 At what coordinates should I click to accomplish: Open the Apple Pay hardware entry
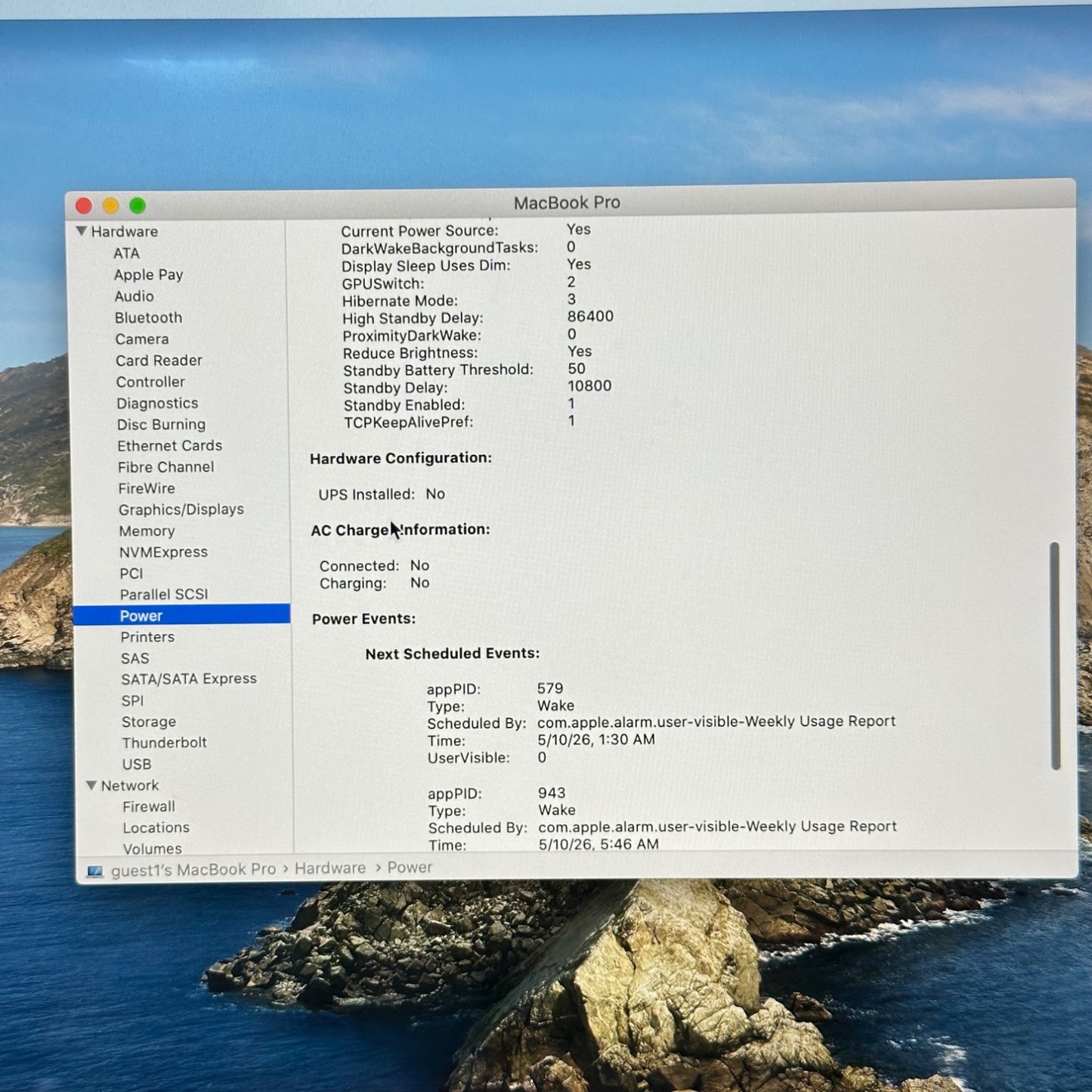(x=148, y=275)
